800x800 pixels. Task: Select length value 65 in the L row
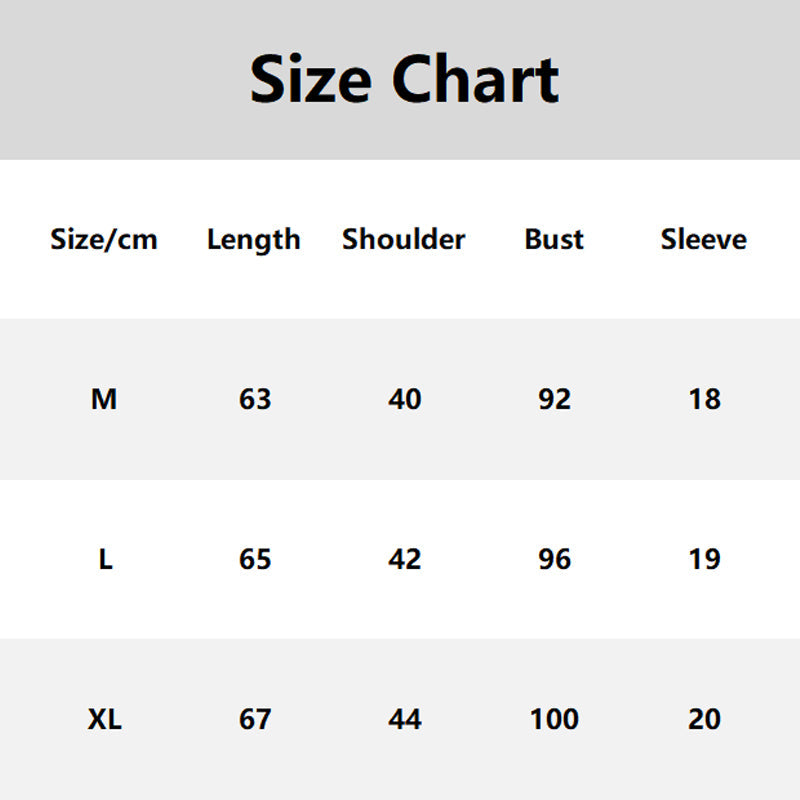(x=255, y=560)
